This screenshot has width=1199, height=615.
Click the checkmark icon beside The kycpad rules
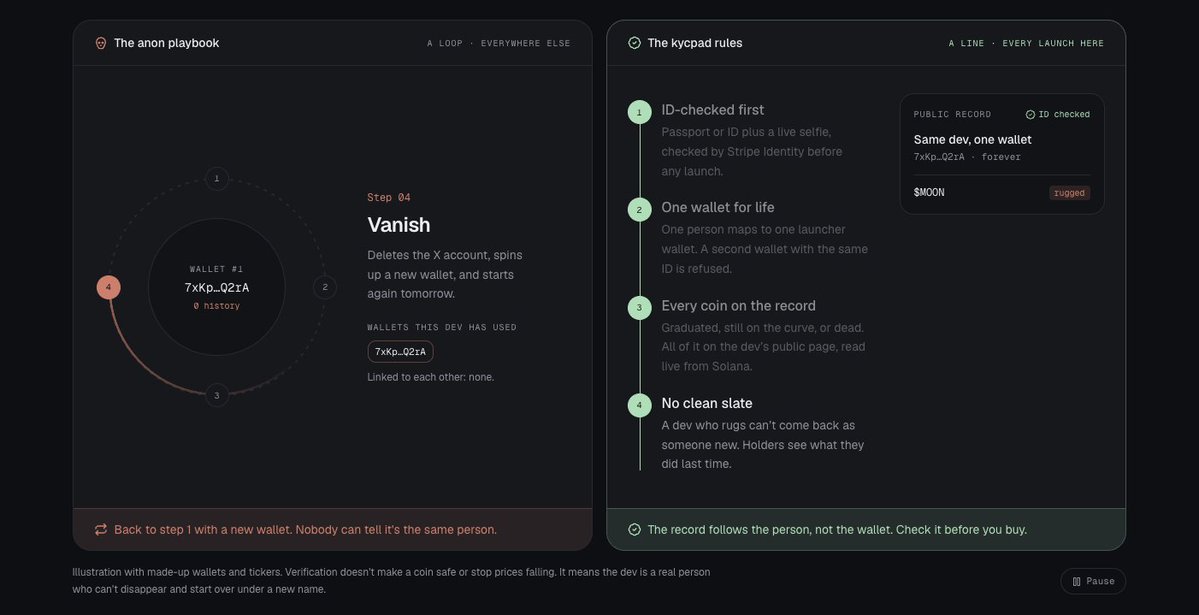click(x=635, y=43)
